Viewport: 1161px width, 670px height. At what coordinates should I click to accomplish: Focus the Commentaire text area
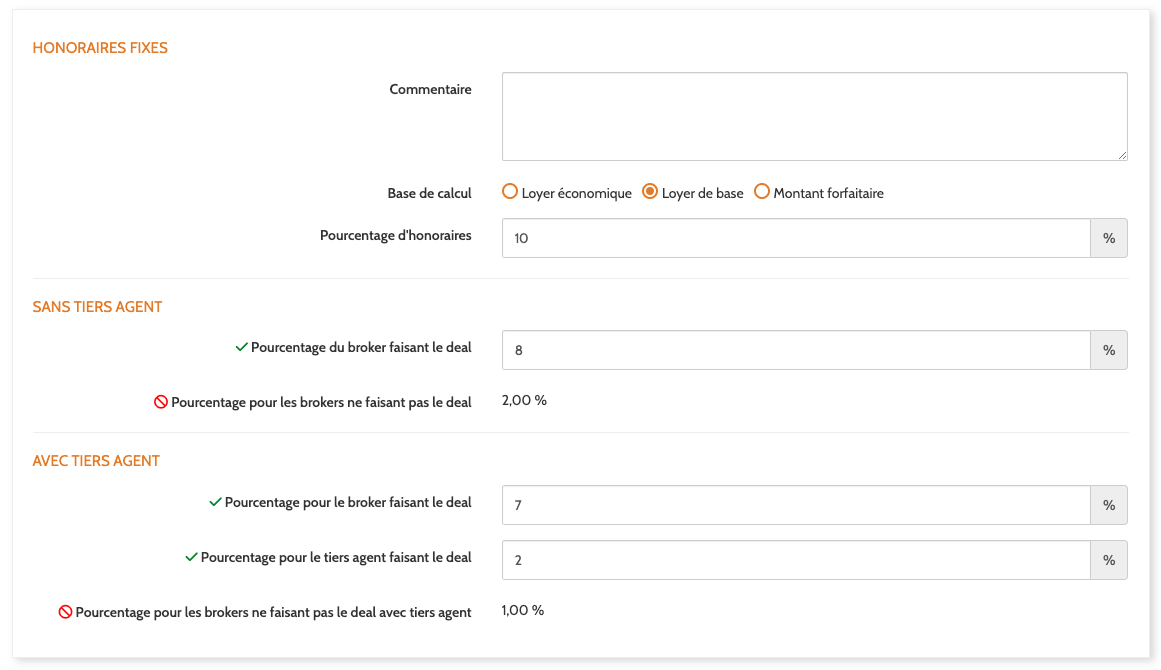[x=814, y=116]
